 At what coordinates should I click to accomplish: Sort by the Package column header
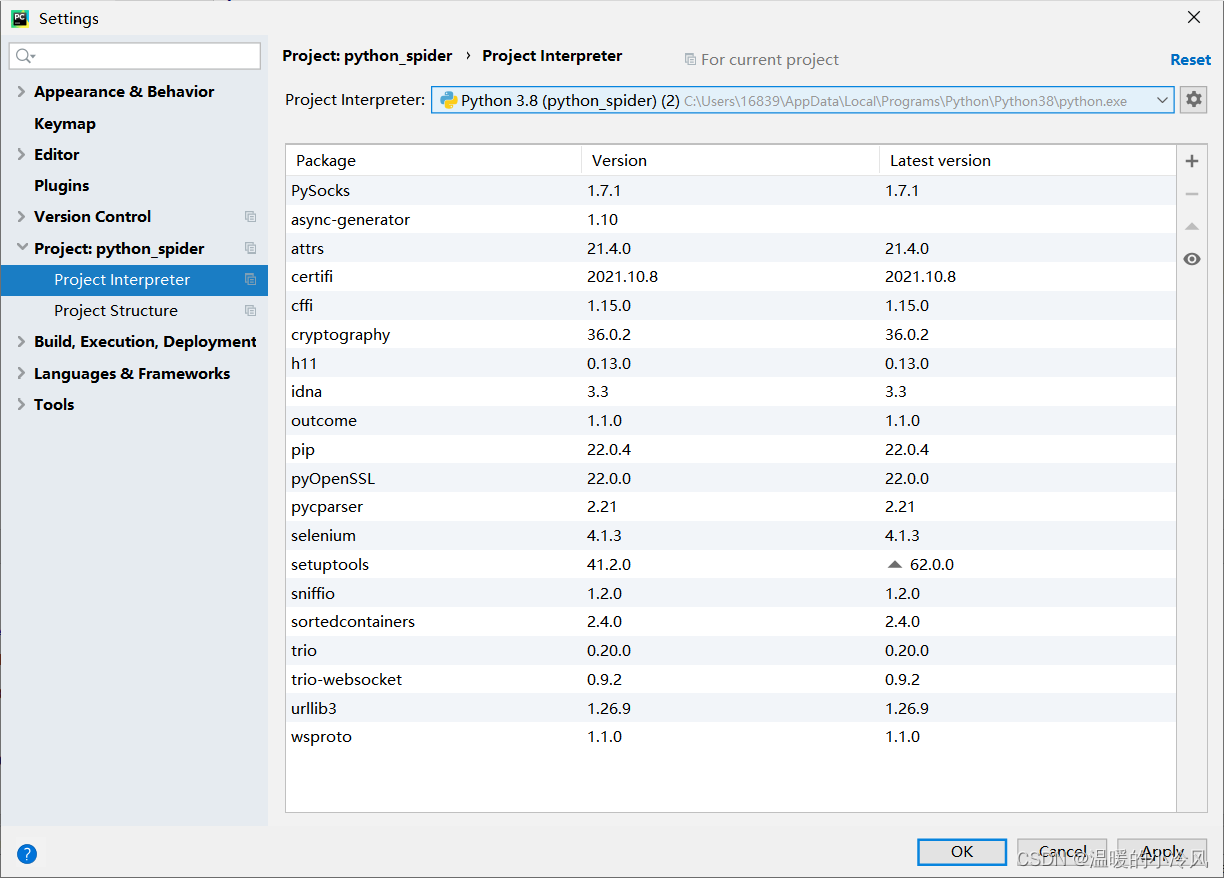[x=433, y=161]
